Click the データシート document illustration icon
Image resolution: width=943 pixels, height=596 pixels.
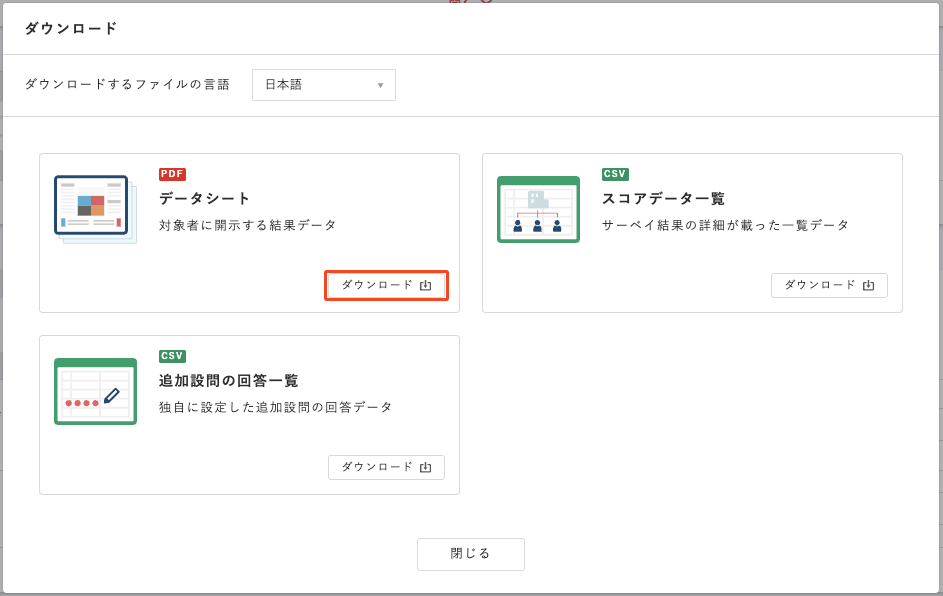pos(95,209)
